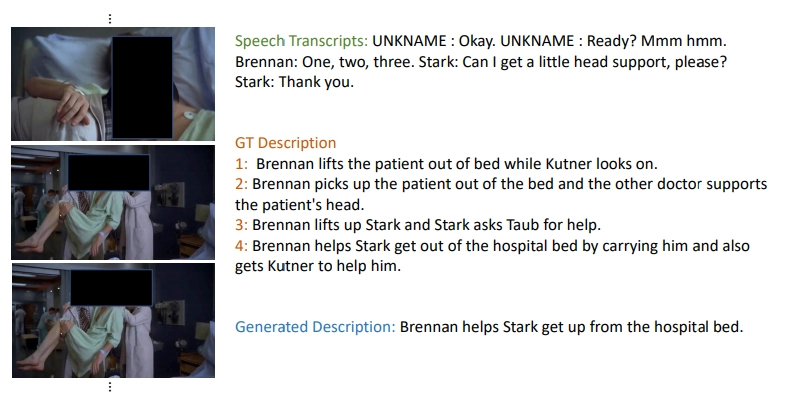This screenshot has height=403, width=785.
Task: Click the blue Generated Description label
Action: [315, 327]
